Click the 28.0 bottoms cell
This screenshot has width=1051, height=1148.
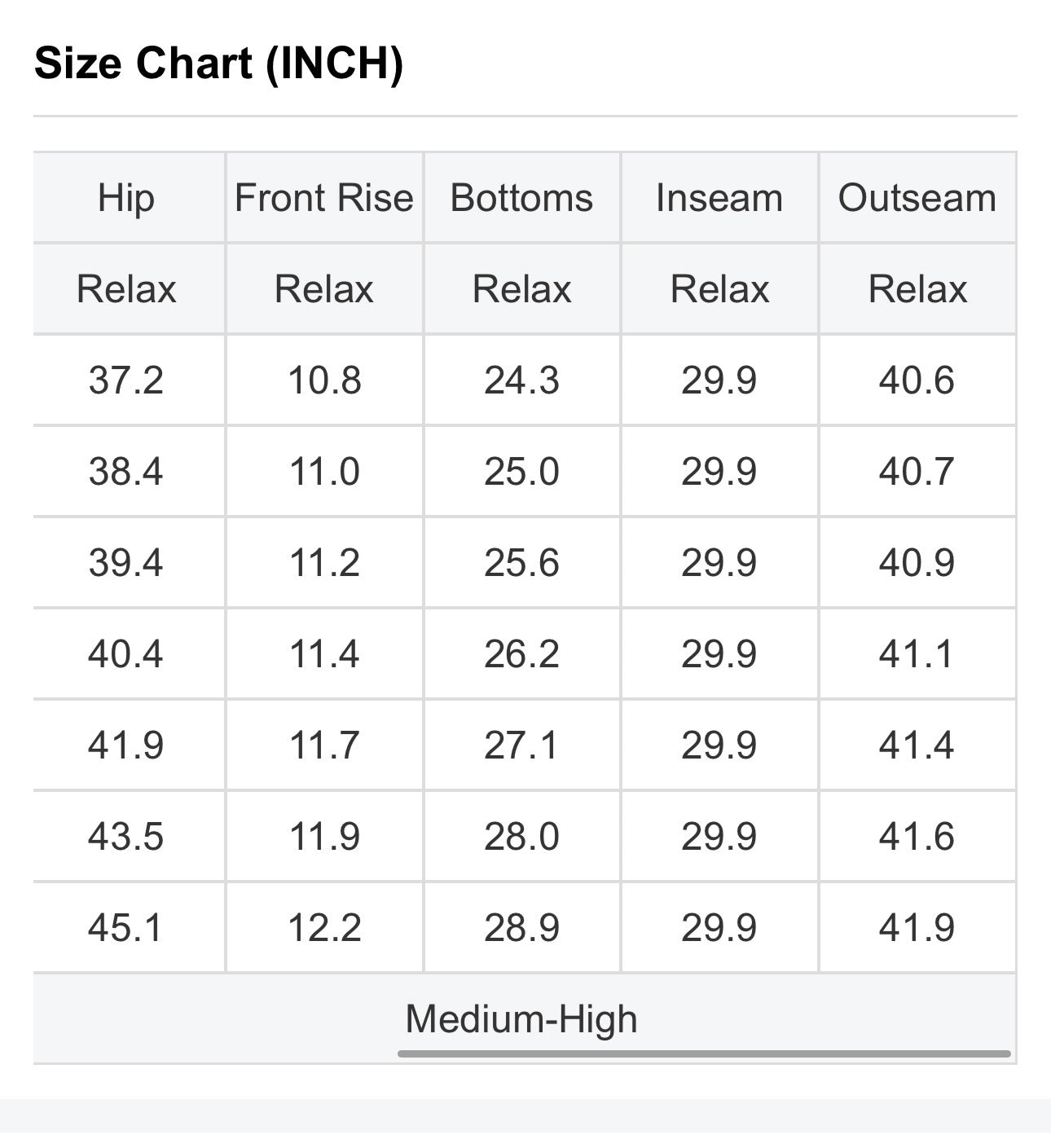521,837
